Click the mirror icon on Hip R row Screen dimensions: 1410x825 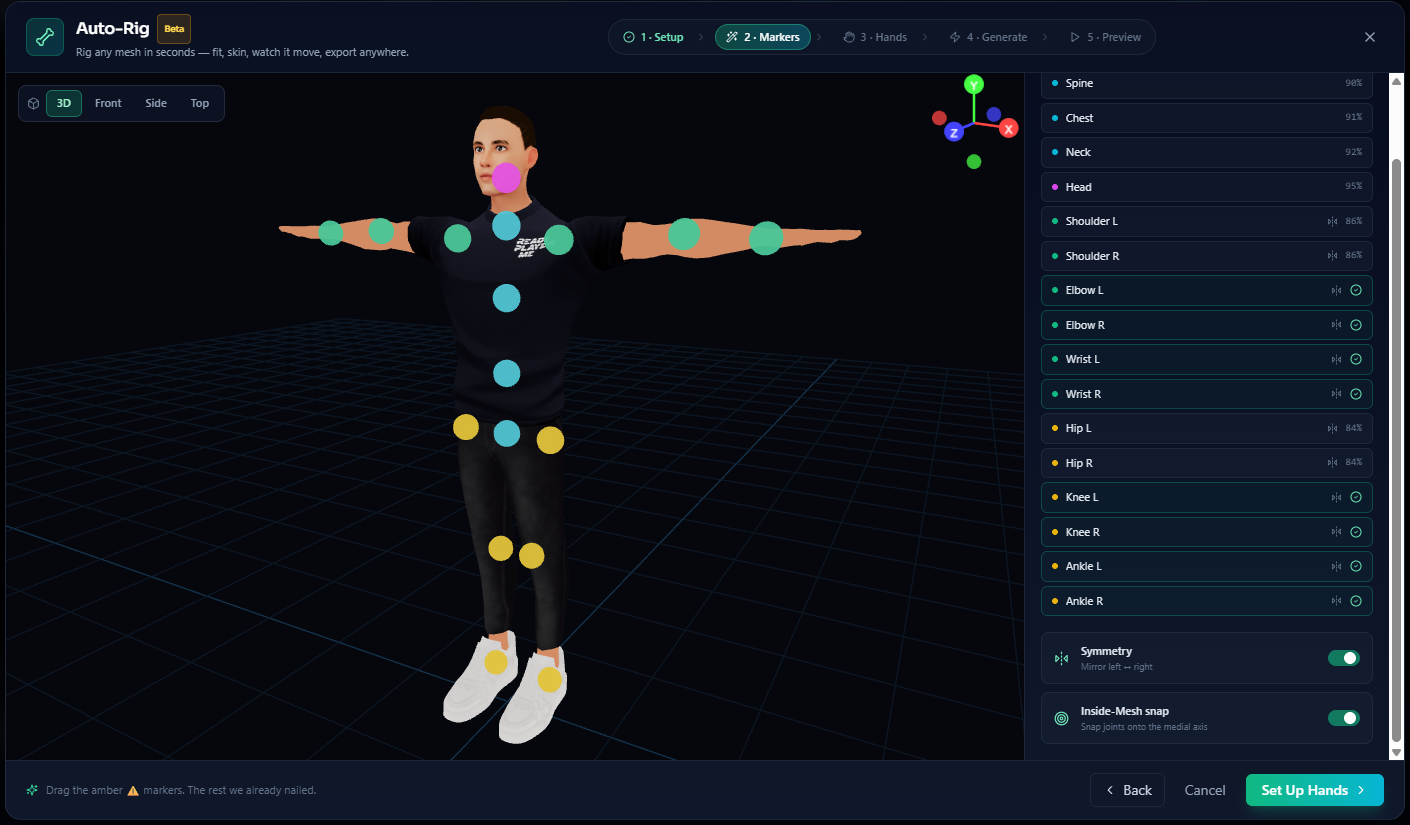point(1332,463)
